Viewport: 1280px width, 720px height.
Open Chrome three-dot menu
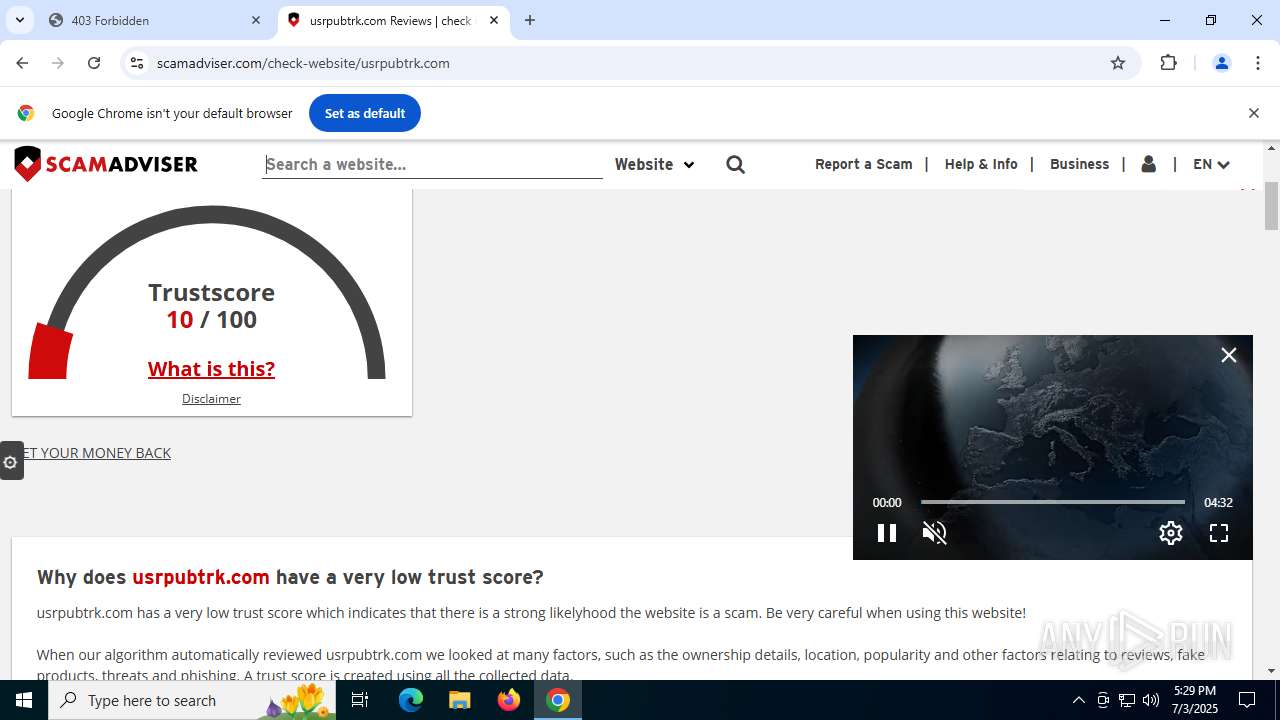tap(1258, 63)
